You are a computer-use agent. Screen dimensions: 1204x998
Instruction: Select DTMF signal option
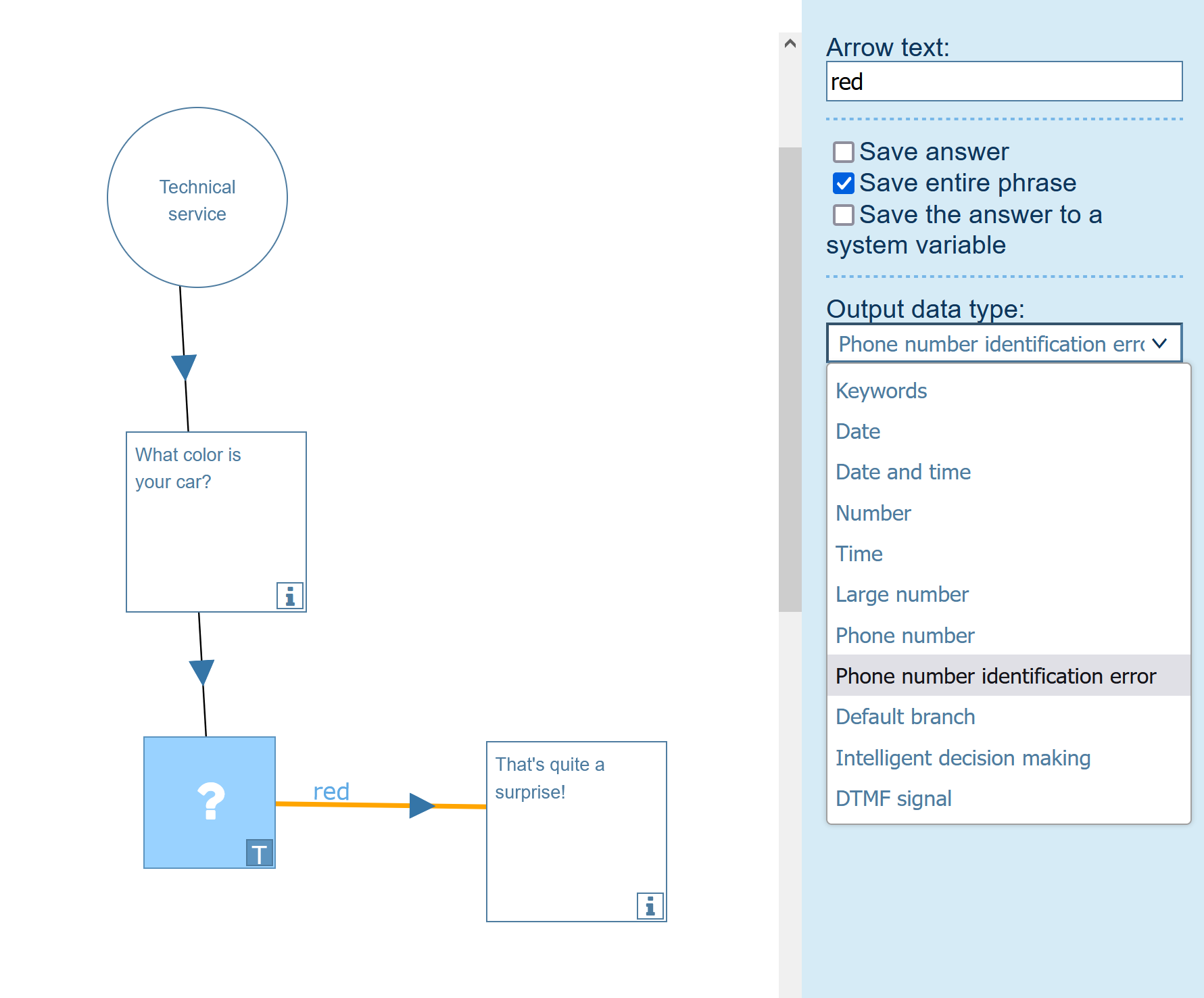point(893,799)
